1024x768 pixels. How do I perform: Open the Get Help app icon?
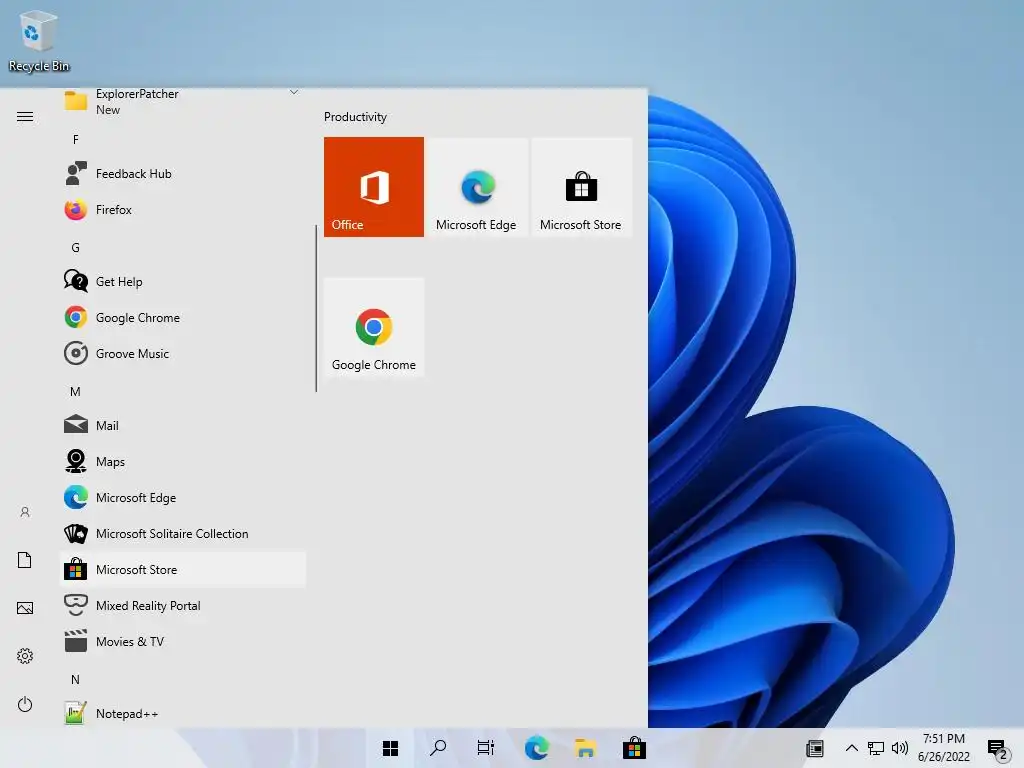pyautogui.click(x=76, y=281)
